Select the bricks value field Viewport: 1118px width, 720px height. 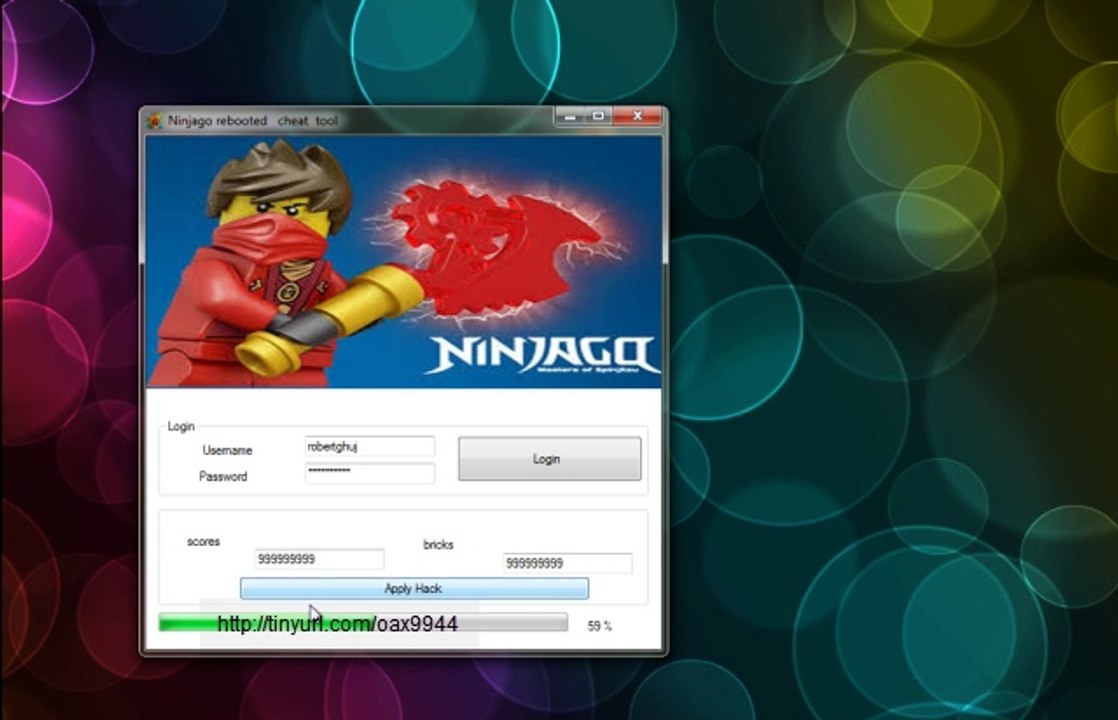567,563
